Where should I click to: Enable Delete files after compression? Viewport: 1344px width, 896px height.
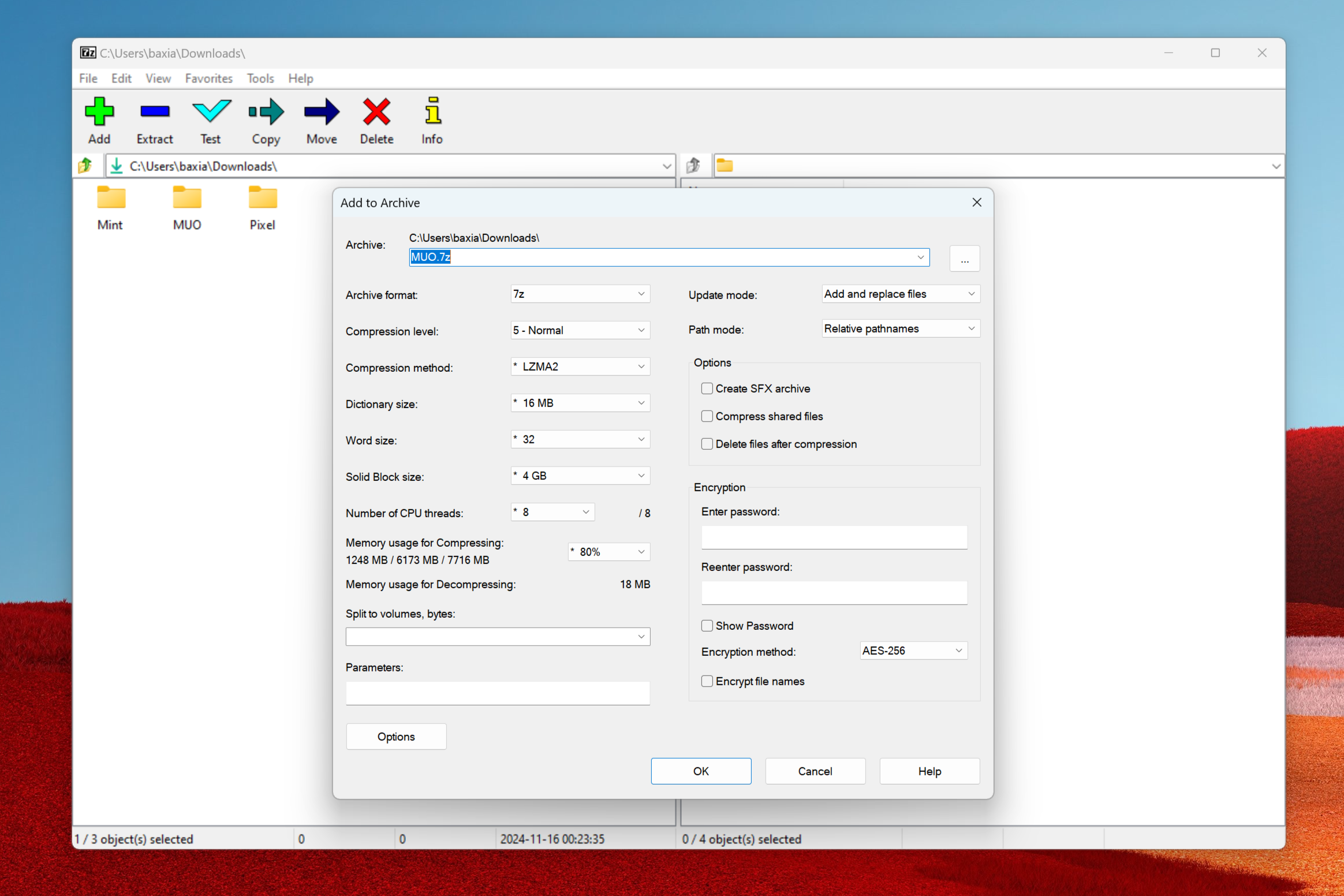pos(707,444)
